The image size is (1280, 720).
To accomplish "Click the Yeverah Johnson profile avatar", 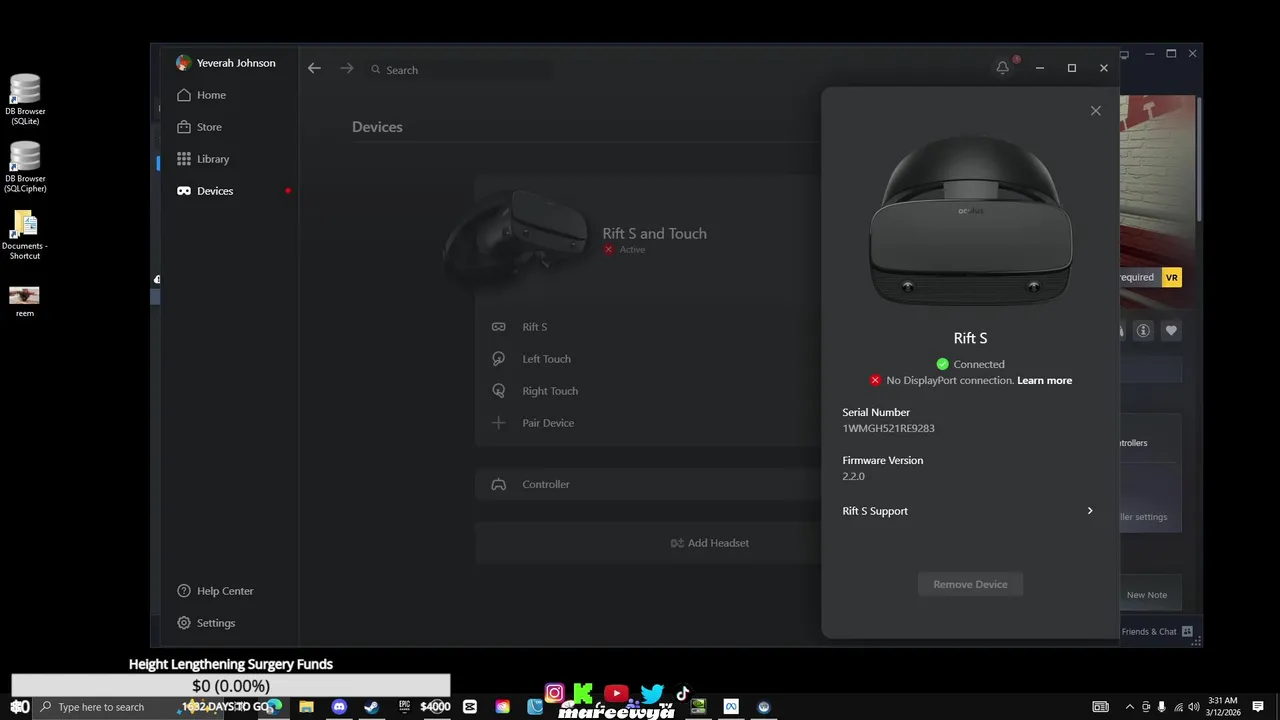I will coord(183,63).
